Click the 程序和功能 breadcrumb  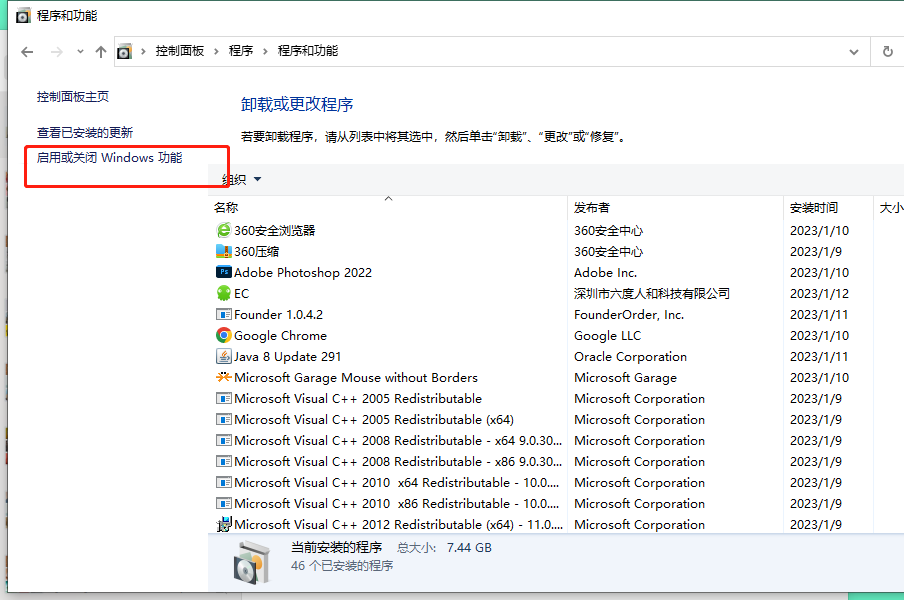coord(308,51)
